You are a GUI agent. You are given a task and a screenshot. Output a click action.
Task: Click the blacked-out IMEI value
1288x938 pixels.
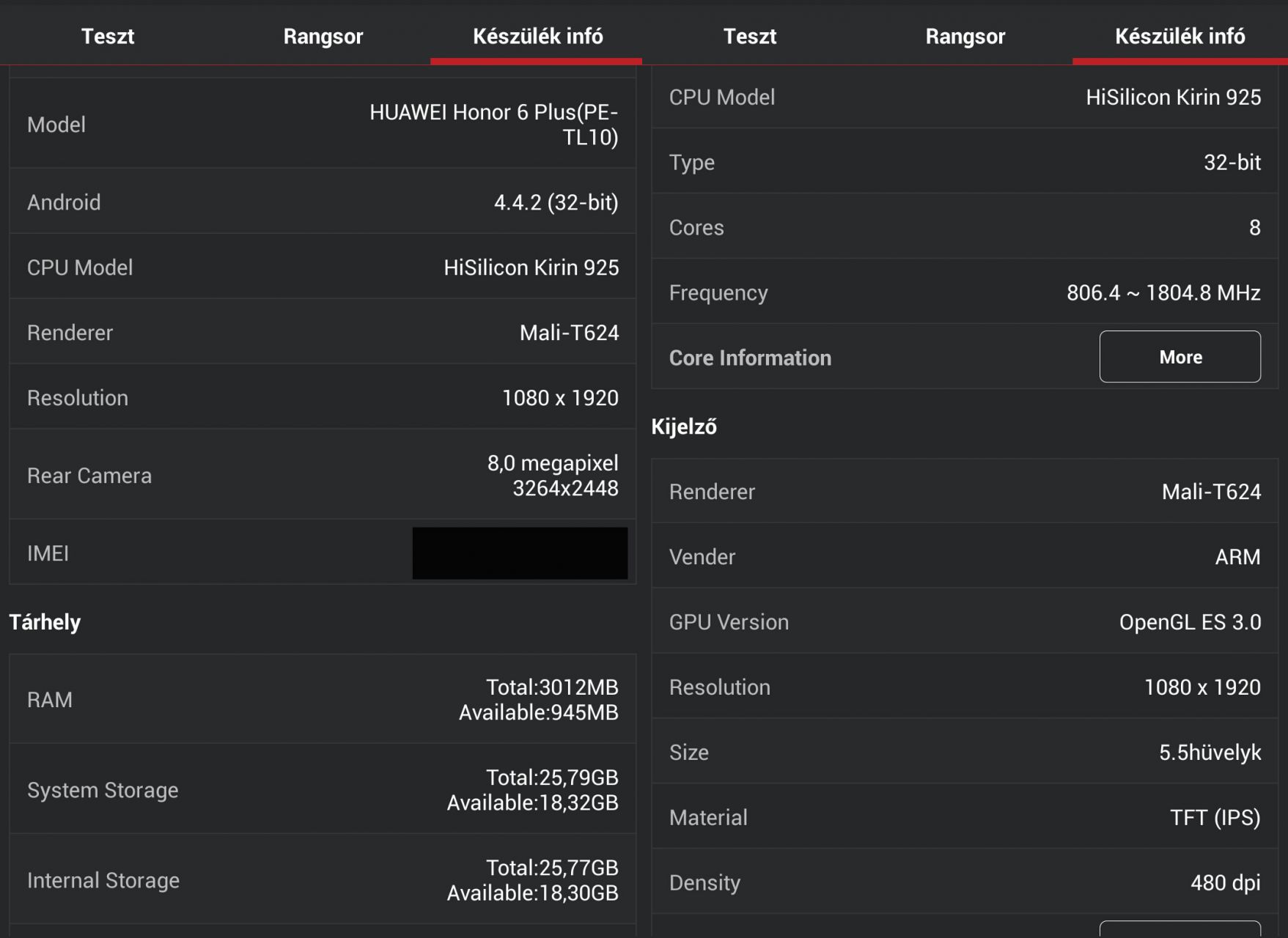click(x=520, y=553)
